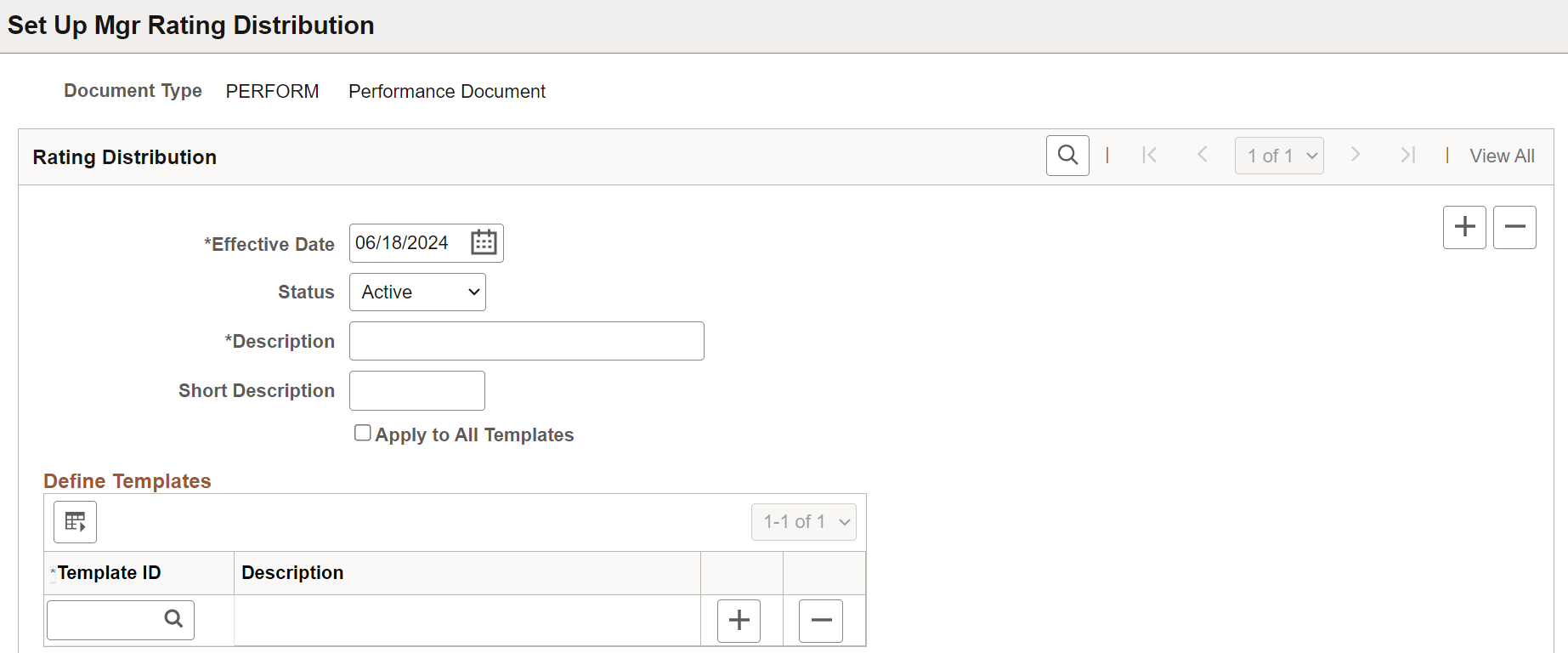Open Define Templates grid action menu icon
Image resolution: width=1568 pixels, height=653 pixels.
click(x=75, y=521)
